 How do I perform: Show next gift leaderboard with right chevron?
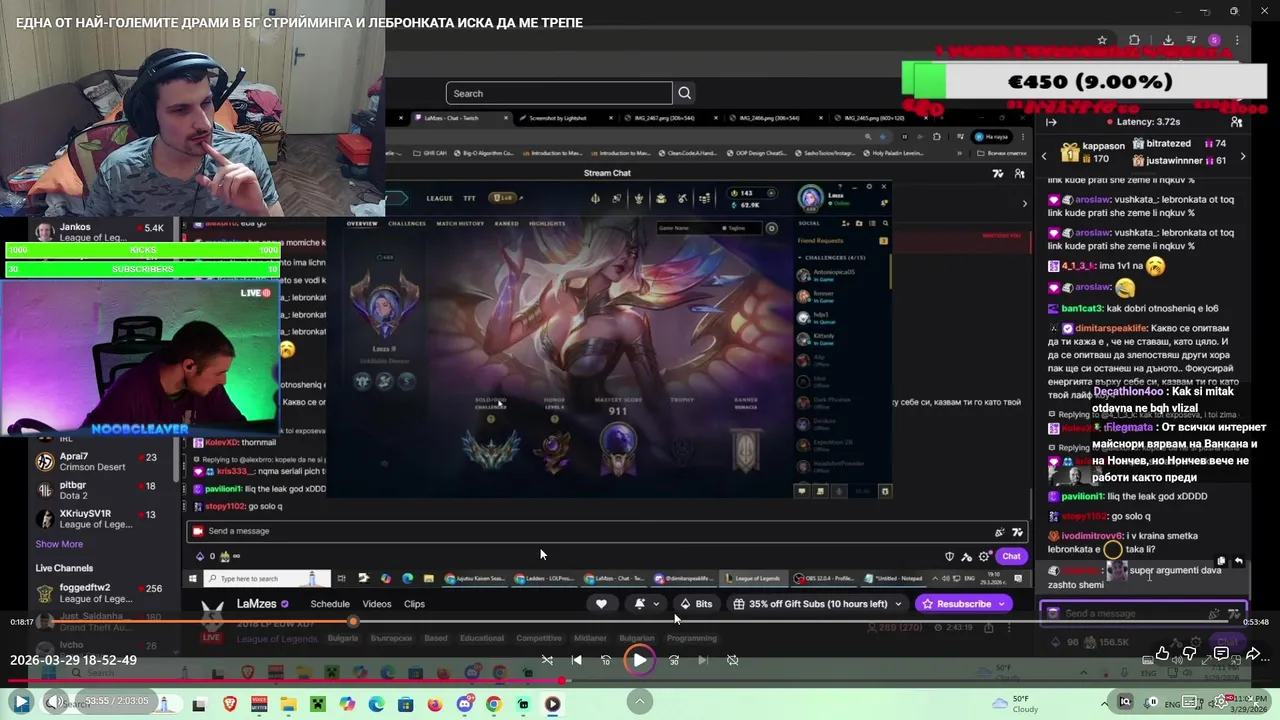(1243, 156)
